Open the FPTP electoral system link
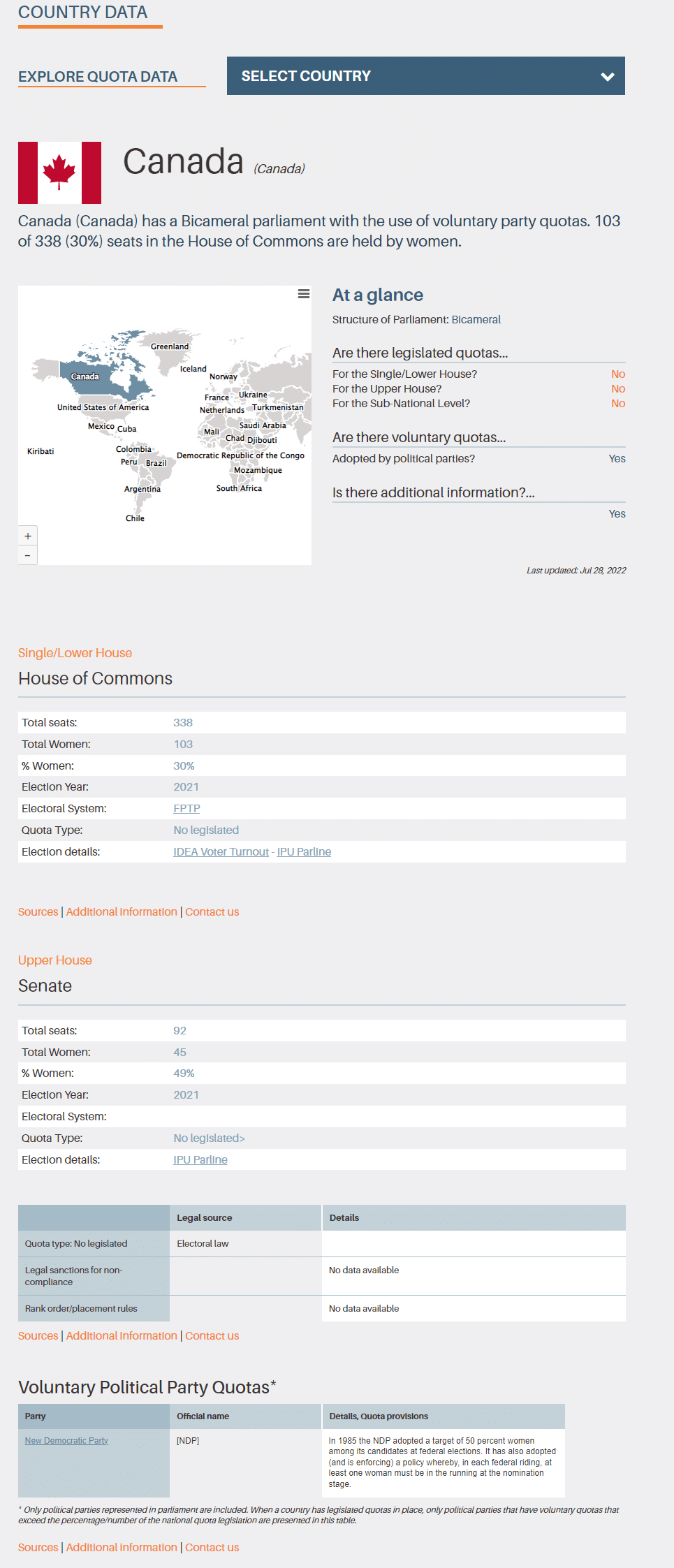The image size is (674, 1568). (x=186, y=808)
